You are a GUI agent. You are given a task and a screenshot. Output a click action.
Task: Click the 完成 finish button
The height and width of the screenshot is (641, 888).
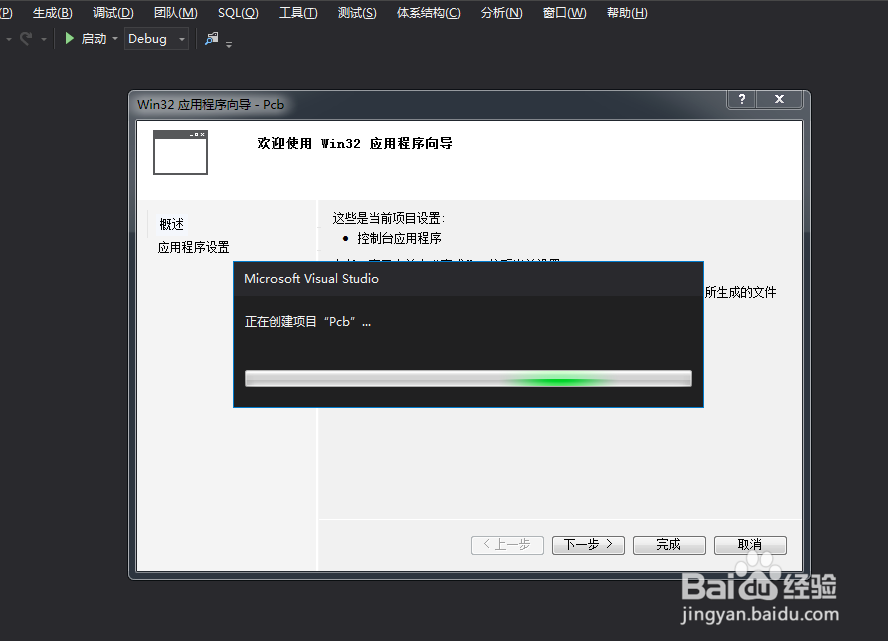(x=669, y=545)
